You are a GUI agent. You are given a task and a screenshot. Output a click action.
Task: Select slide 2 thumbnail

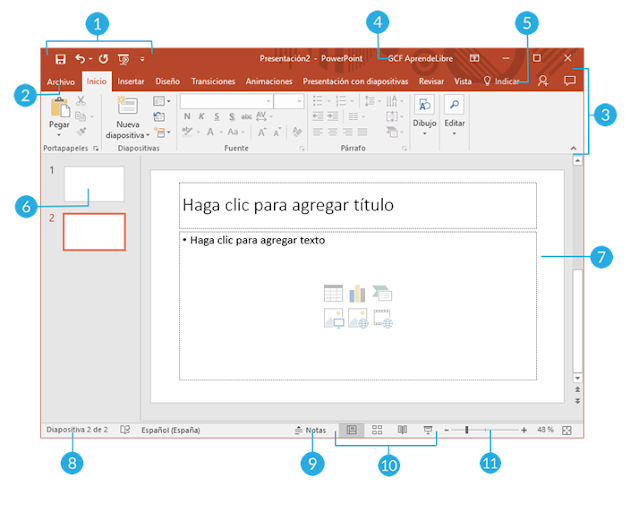[x=94, y=232]
